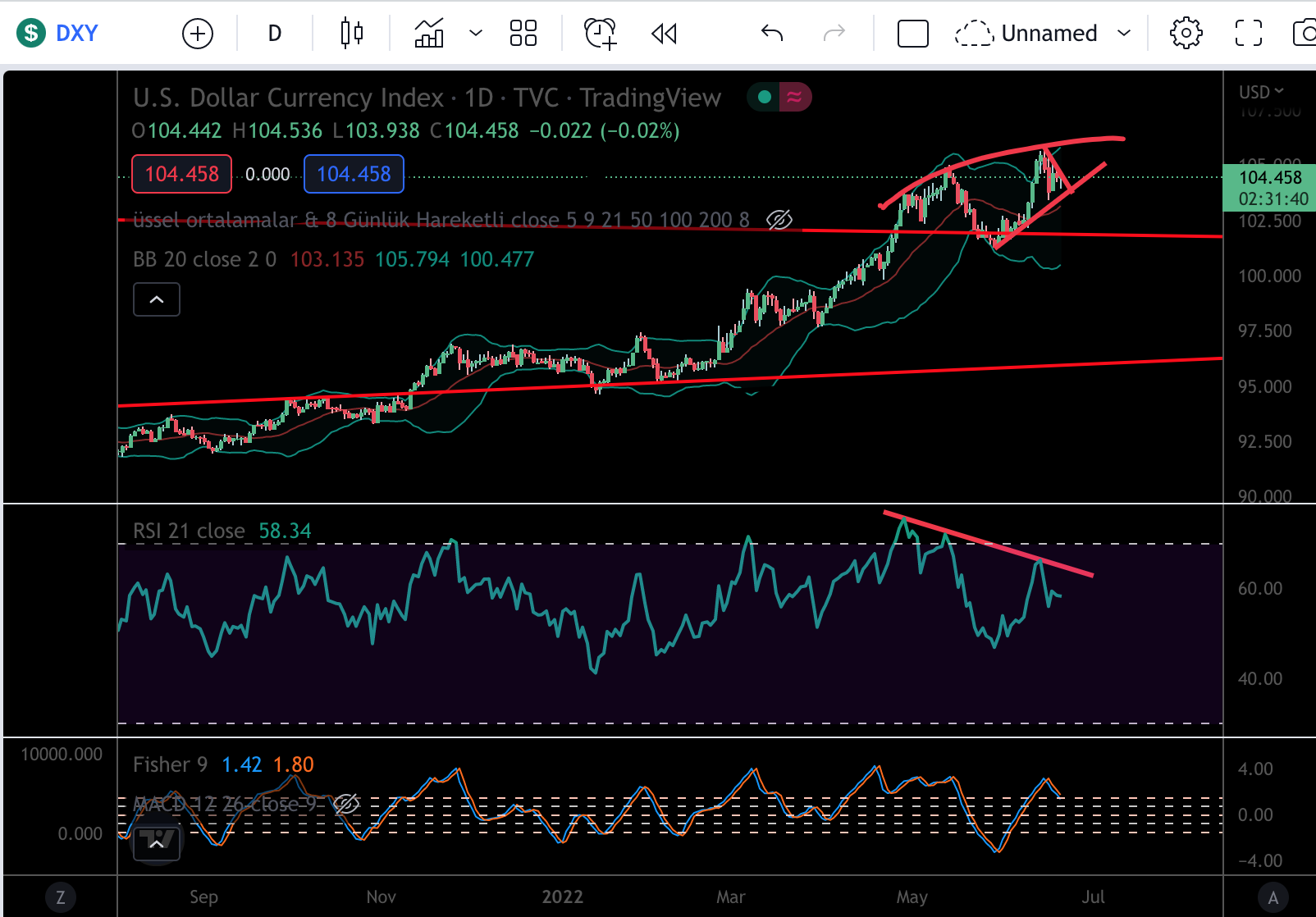Viewport: 1316px width, 917px height.
Task: Click the 100.000 price scale label
Action: (x=1269, y=276)
